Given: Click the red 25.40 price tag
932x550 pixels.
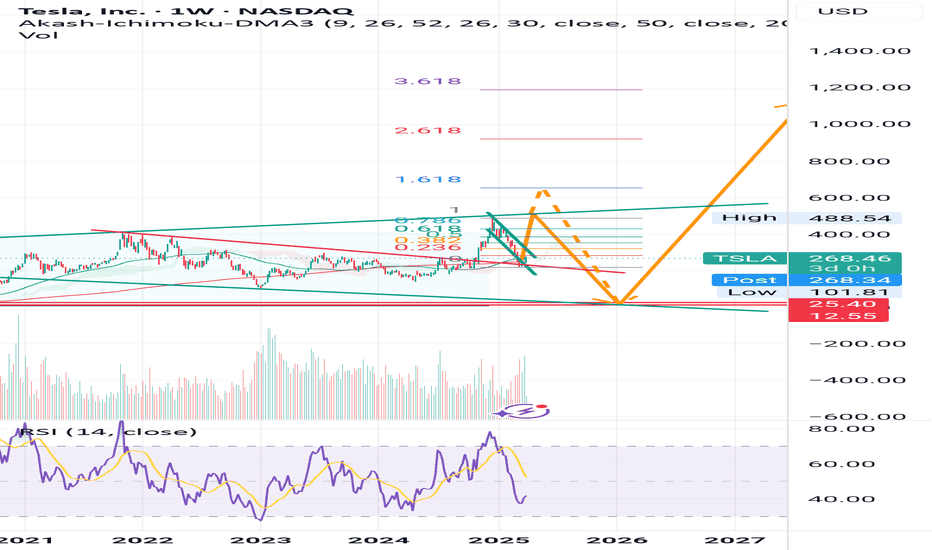Looking at the screenshot, I should click(x=838, y=304).
